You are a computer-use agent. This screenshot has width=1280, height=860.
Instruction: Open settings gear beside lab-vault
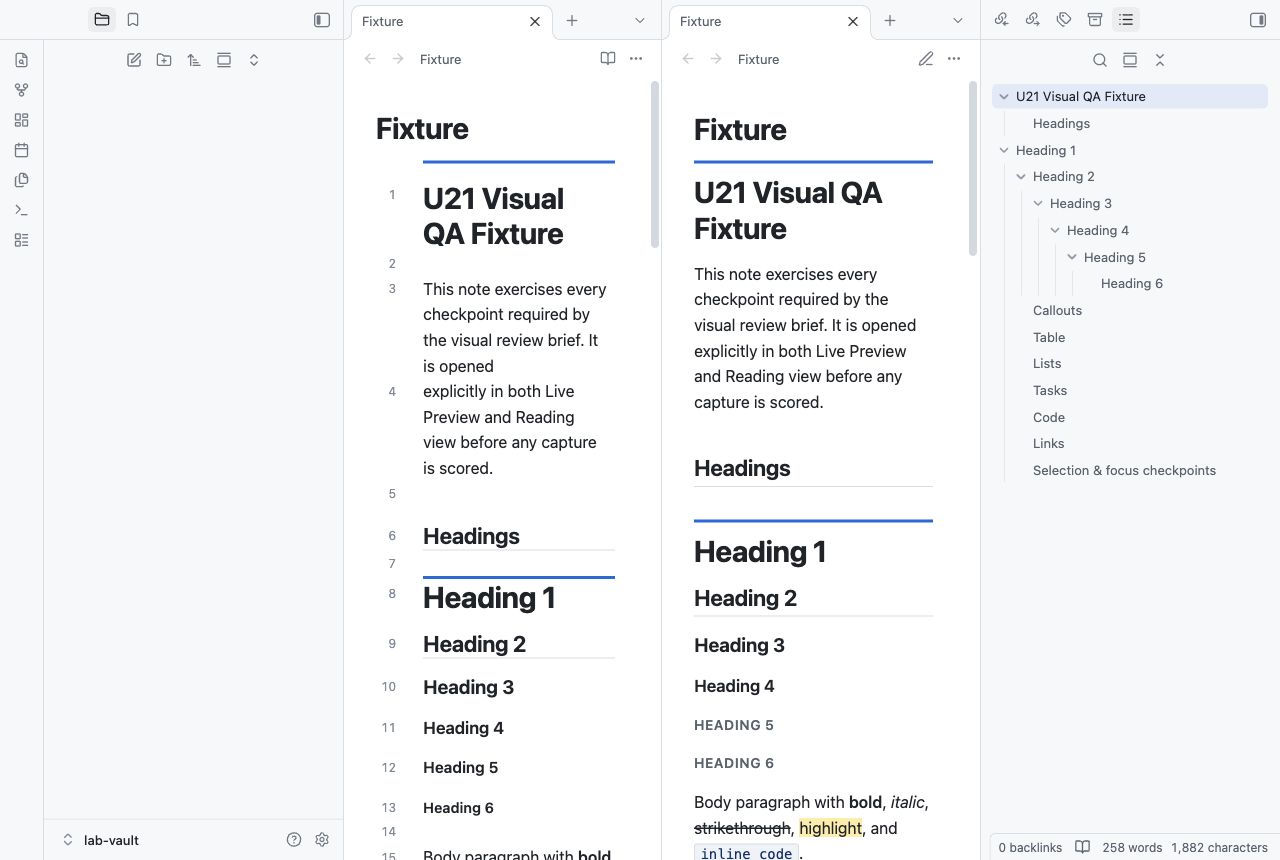[x=322, y=840]
